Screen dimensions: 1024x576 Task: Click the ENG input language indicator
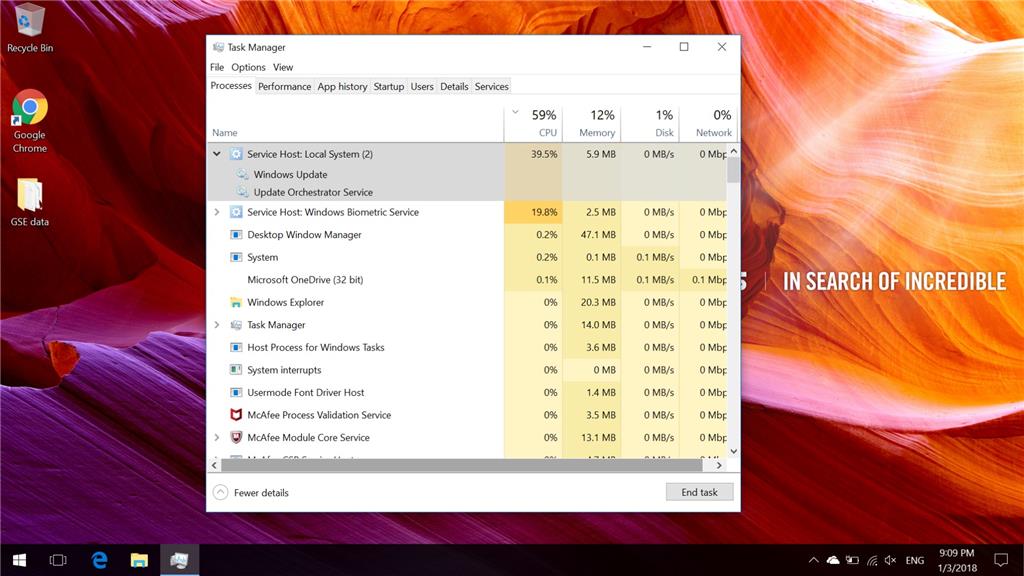[915, 560]
